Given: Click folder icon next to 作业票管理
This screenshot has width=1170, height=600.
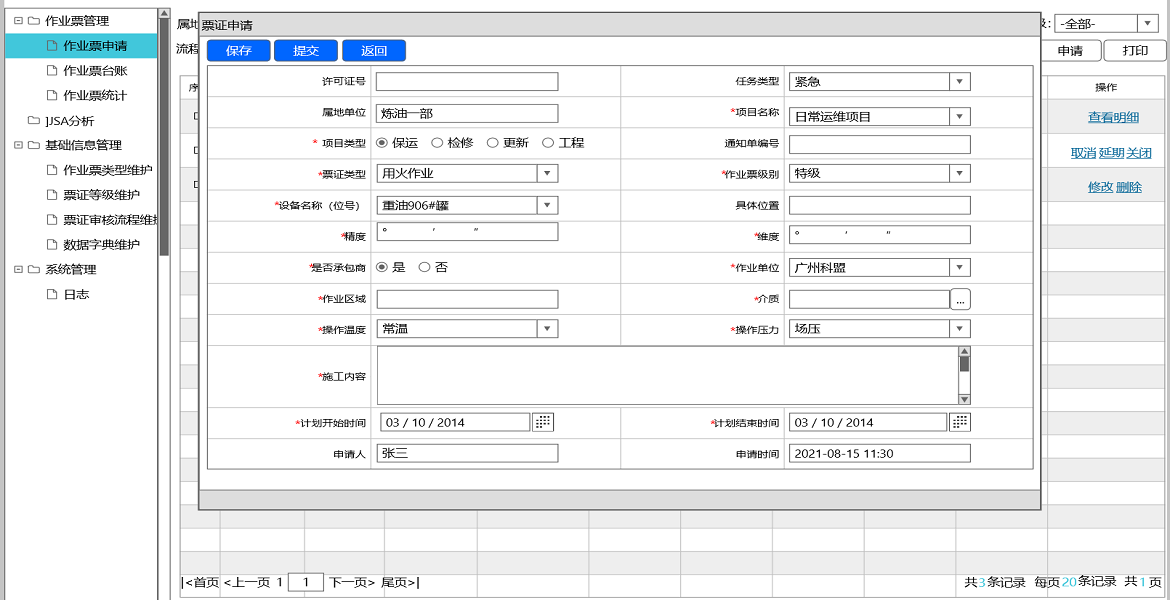Looking at the screenshot, I should pyautogui.click(x=34, y=21).
